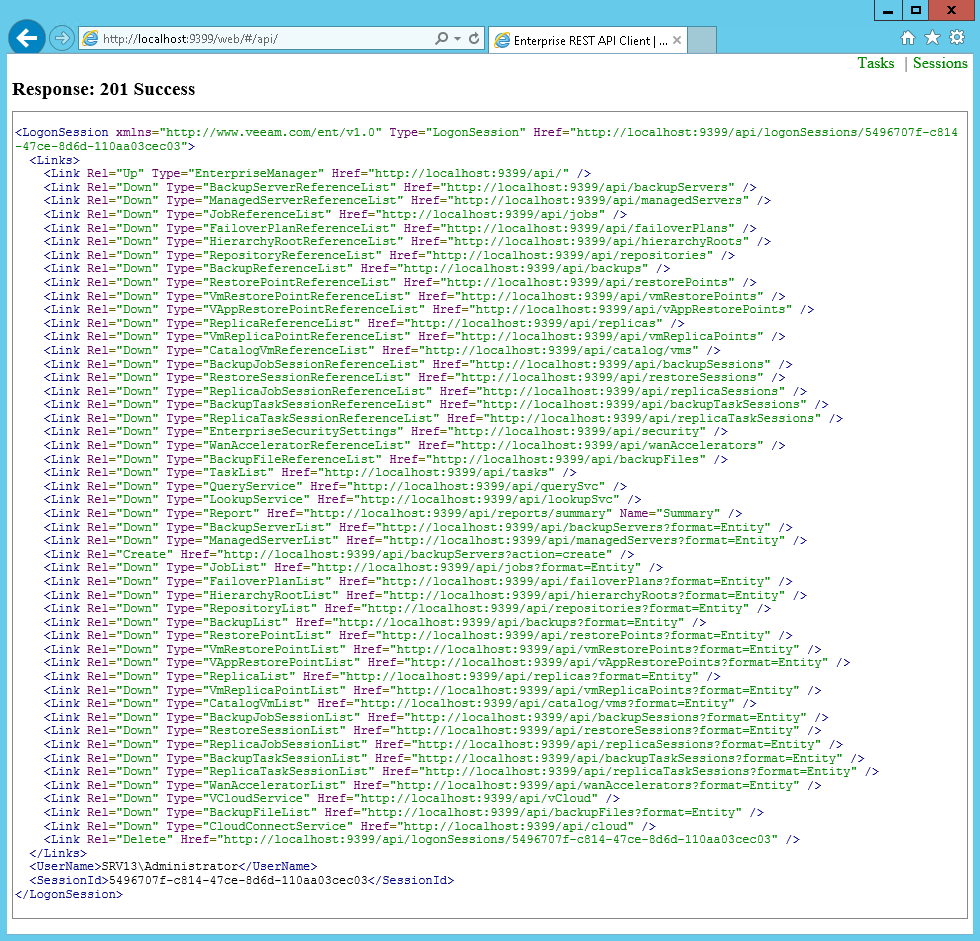The image size is (980, 941).
Task: Open the address bar dropdown arrow
Action: (x=458, y=38)
